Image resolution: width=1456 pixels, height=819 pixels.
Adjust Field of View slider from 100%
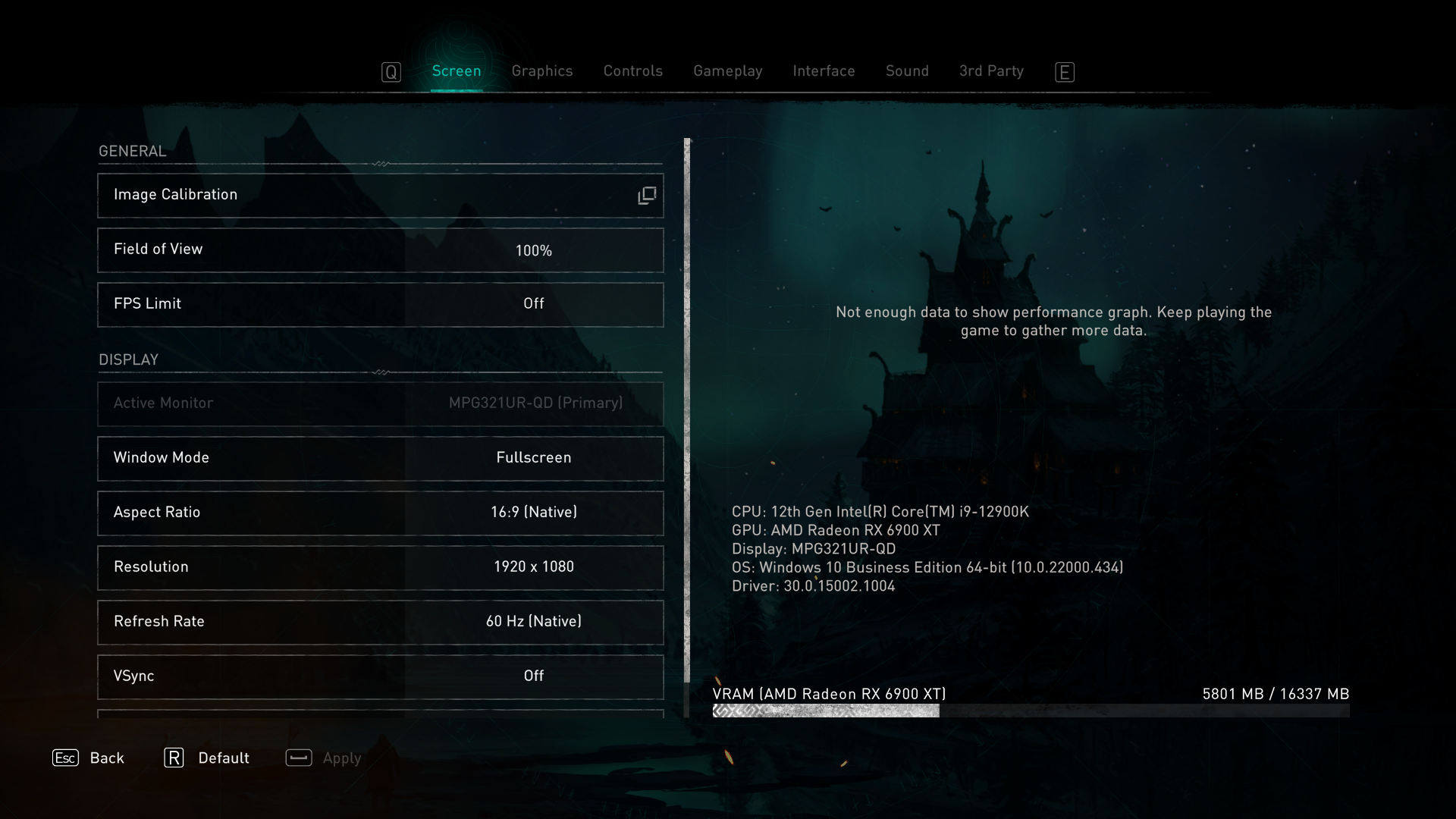533,249
